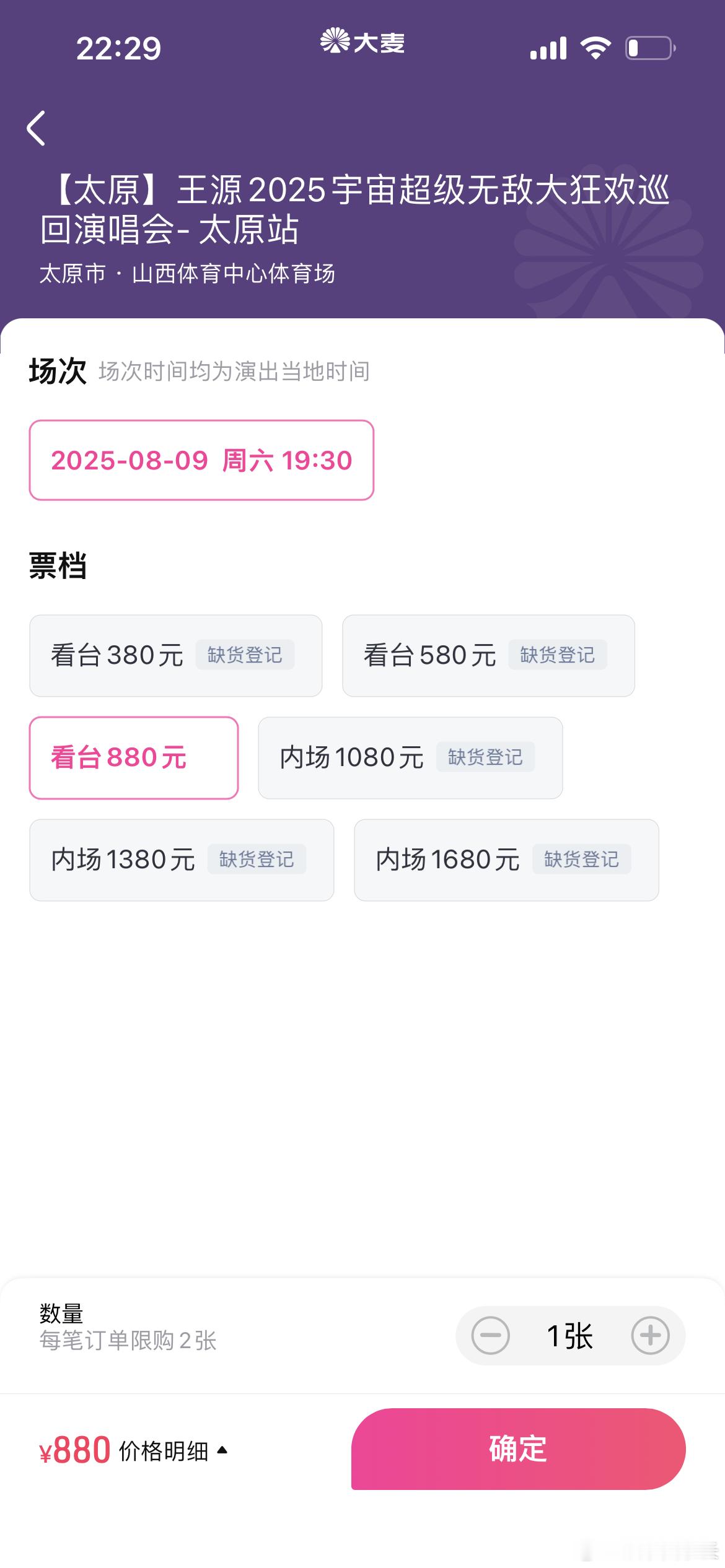Tap the cellular signal bars icon
This screenshot has height=1568, width=725.
point(548,48)
